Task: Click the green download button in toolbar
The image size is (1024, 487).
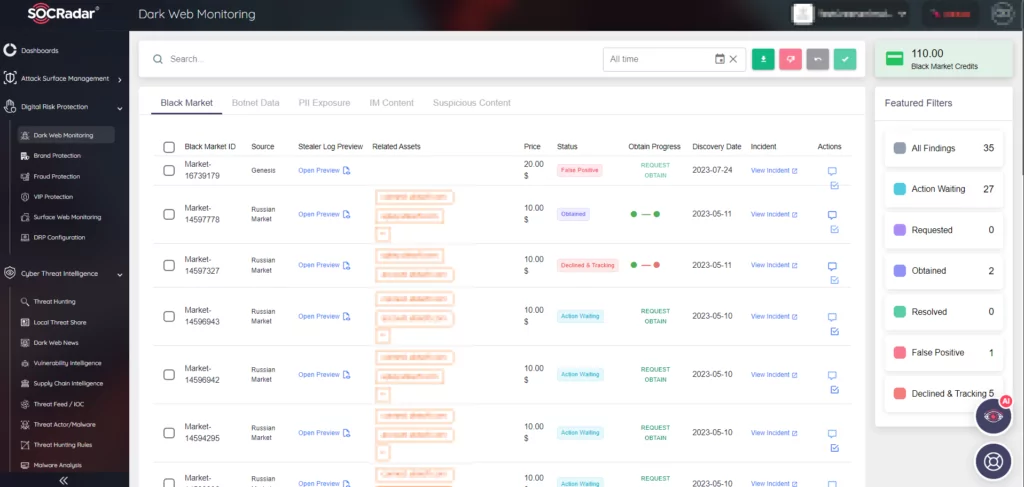Action: pos(763,59)
